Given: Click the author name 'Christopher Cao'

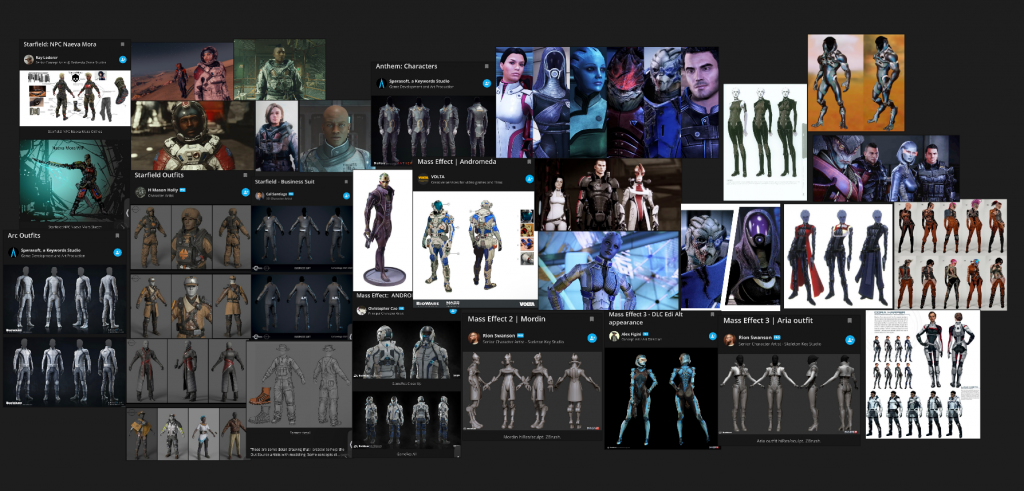Looking at the screenshot, I should (383, 309).
